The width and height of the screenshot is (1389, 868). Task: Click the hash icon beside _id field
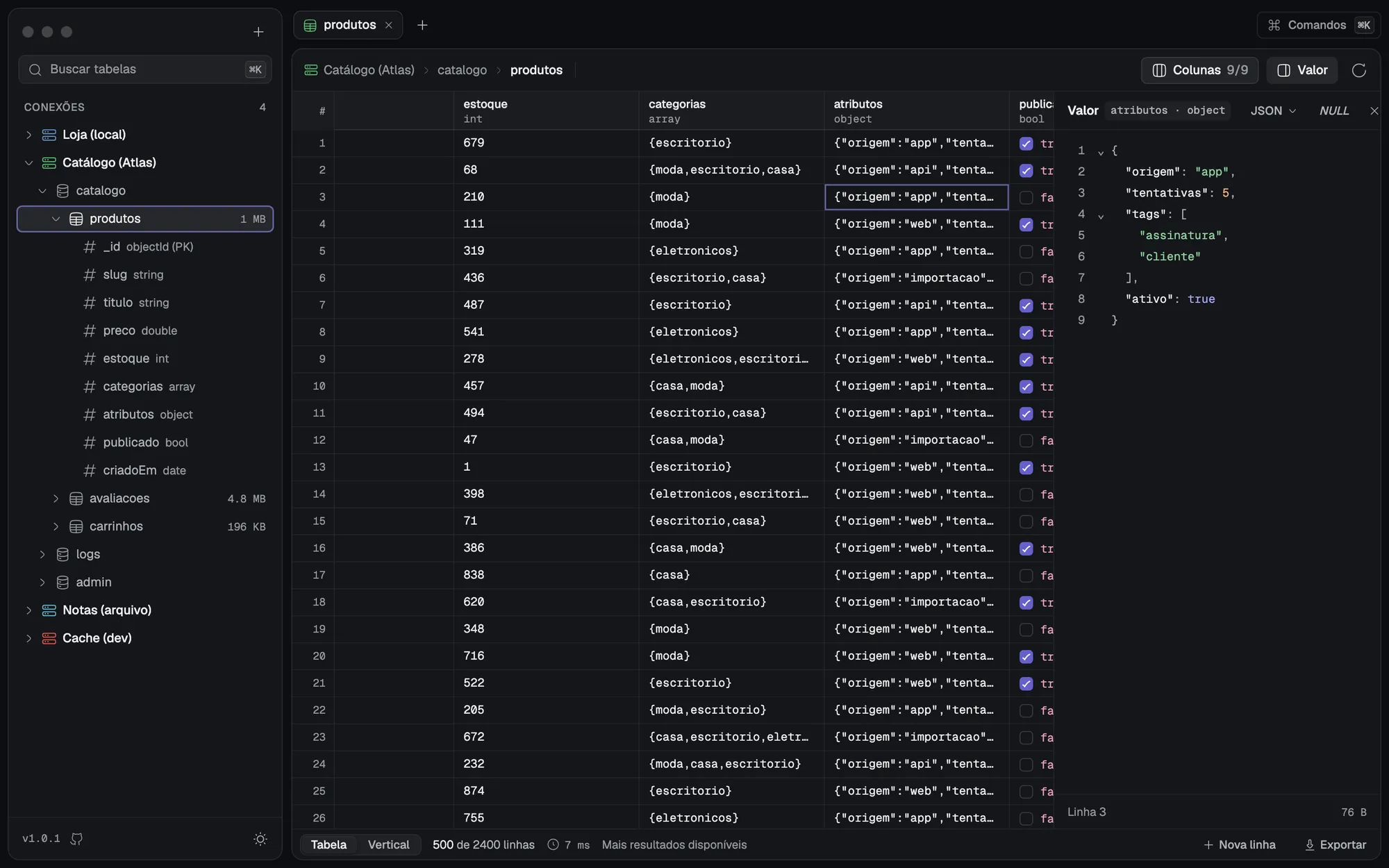point(90,247)
